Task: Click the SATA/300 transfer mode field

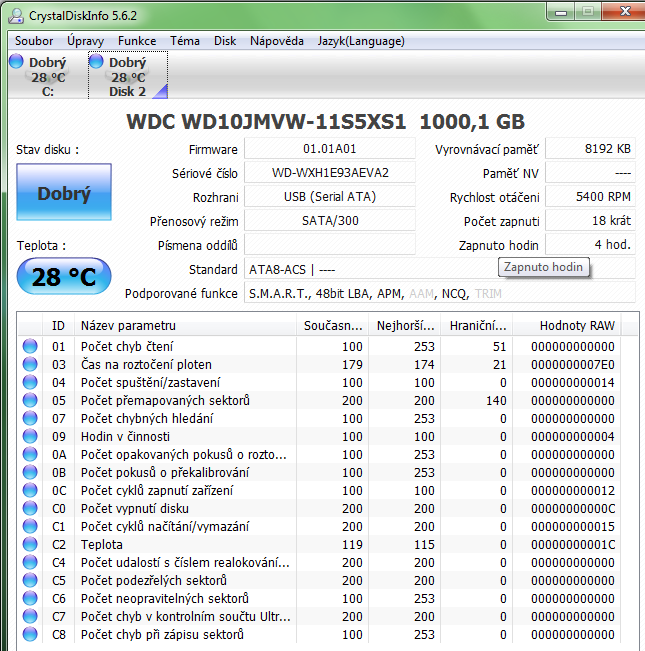Action: coord(330,221)
